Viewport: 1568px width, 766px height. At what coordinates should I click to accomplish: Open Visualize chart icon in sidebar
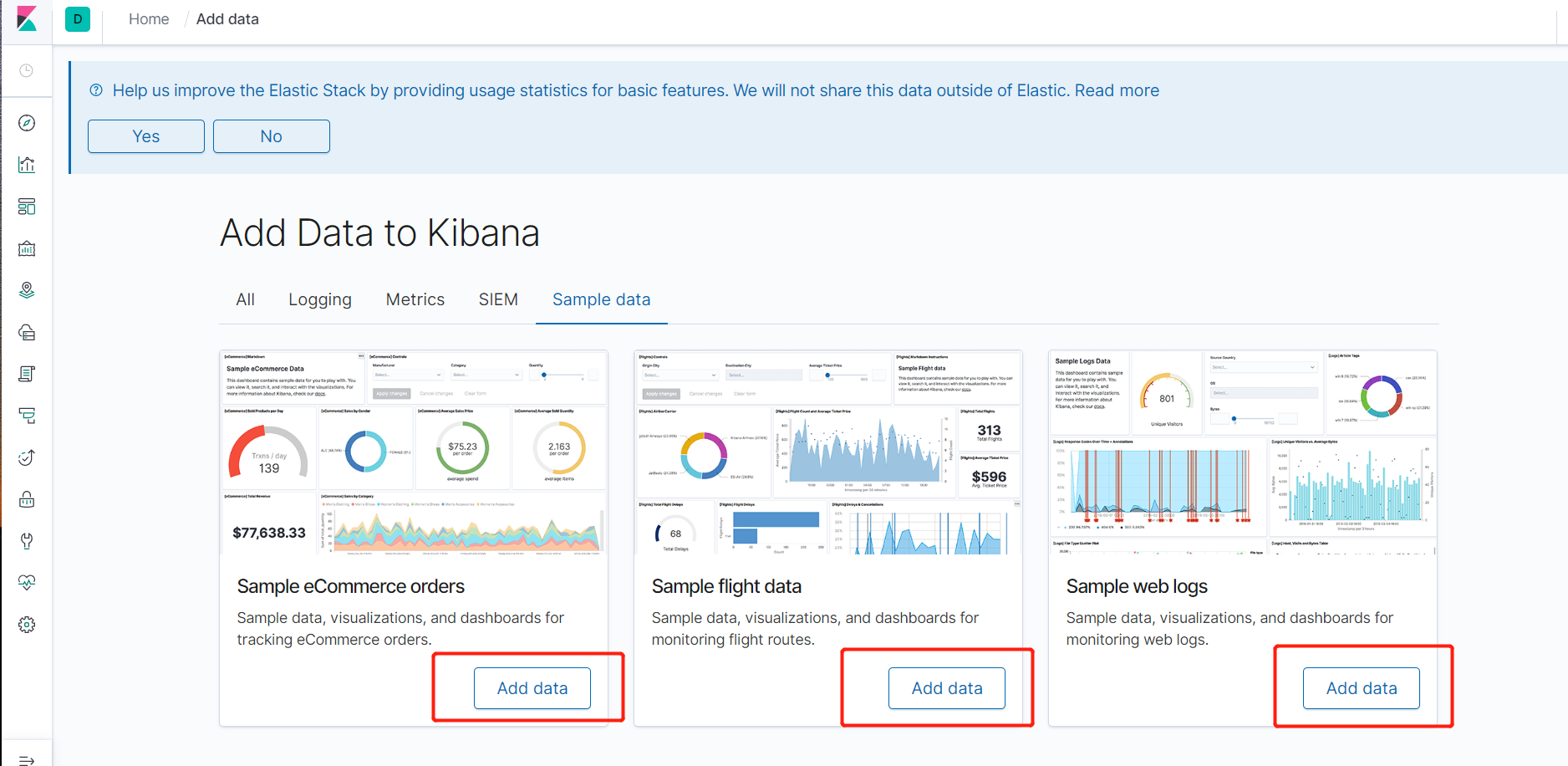pyautogui.click(x=27, y=165)
